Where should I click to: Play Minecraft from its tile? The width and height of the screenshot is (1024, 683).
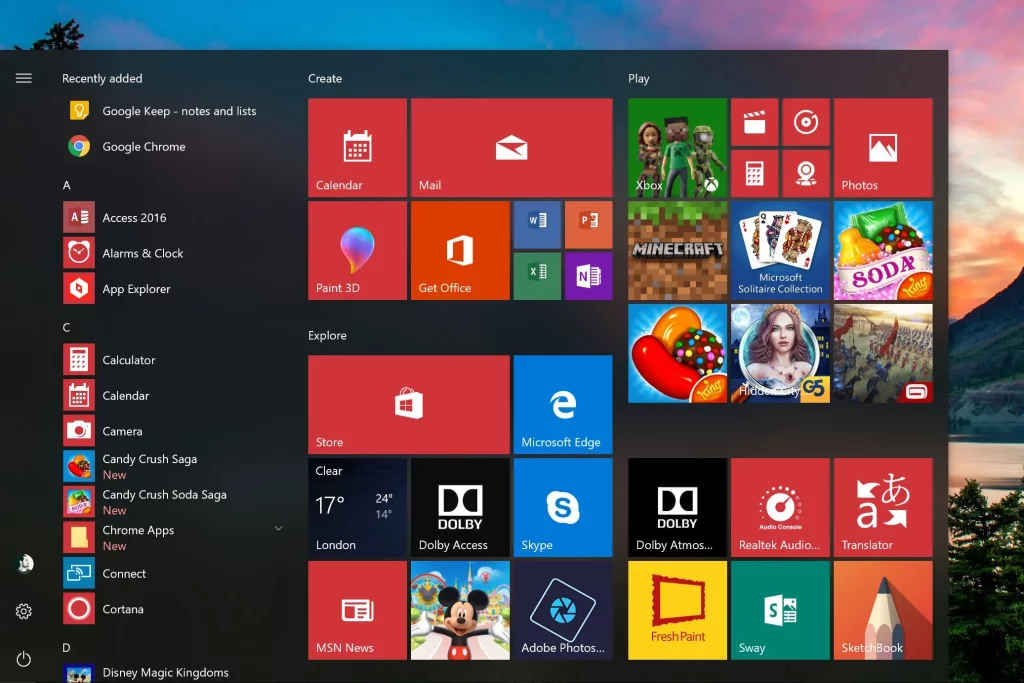(677, 250)
